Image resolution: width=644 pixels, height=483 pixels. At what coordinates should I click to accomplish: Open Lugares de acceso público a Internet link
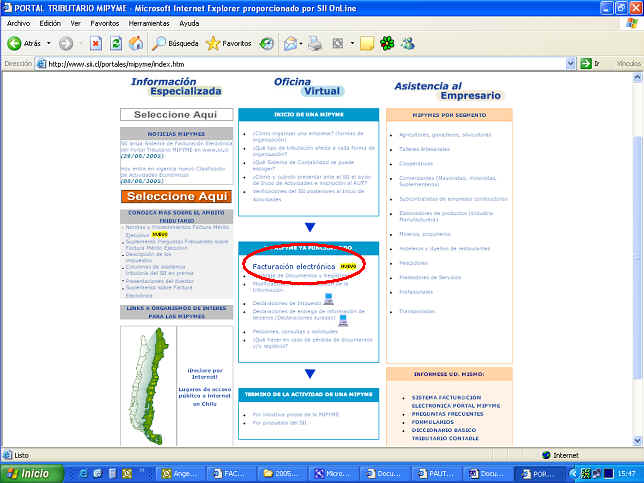point(205,396)
